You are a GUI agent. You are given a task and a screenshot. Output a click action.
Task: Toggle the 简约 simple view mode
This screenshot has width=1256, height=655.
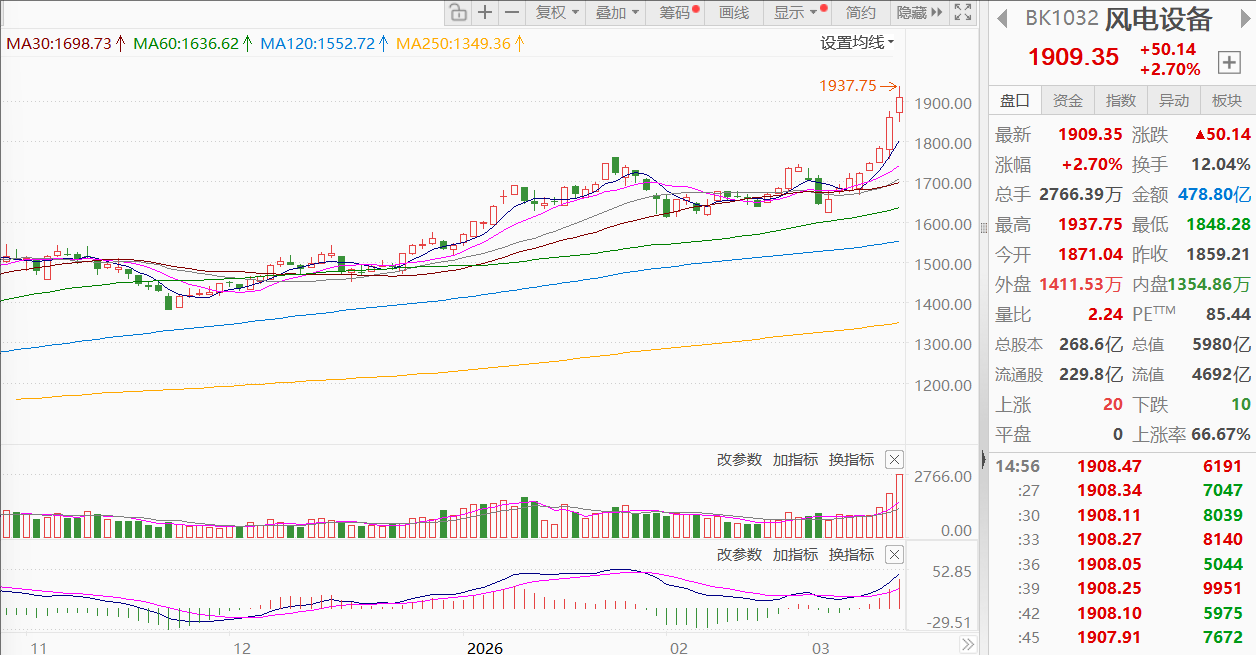(860, 13)
